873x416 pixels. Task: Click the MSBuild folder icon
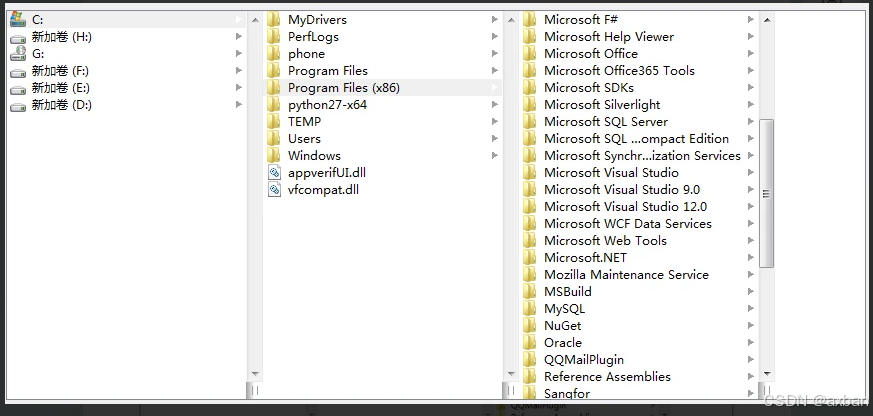tap(529, 291)
